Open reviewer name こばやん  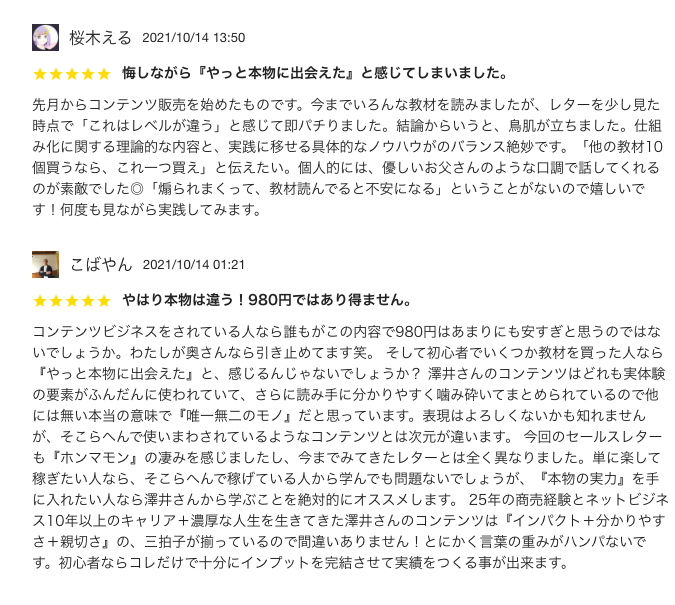[100, 264]
